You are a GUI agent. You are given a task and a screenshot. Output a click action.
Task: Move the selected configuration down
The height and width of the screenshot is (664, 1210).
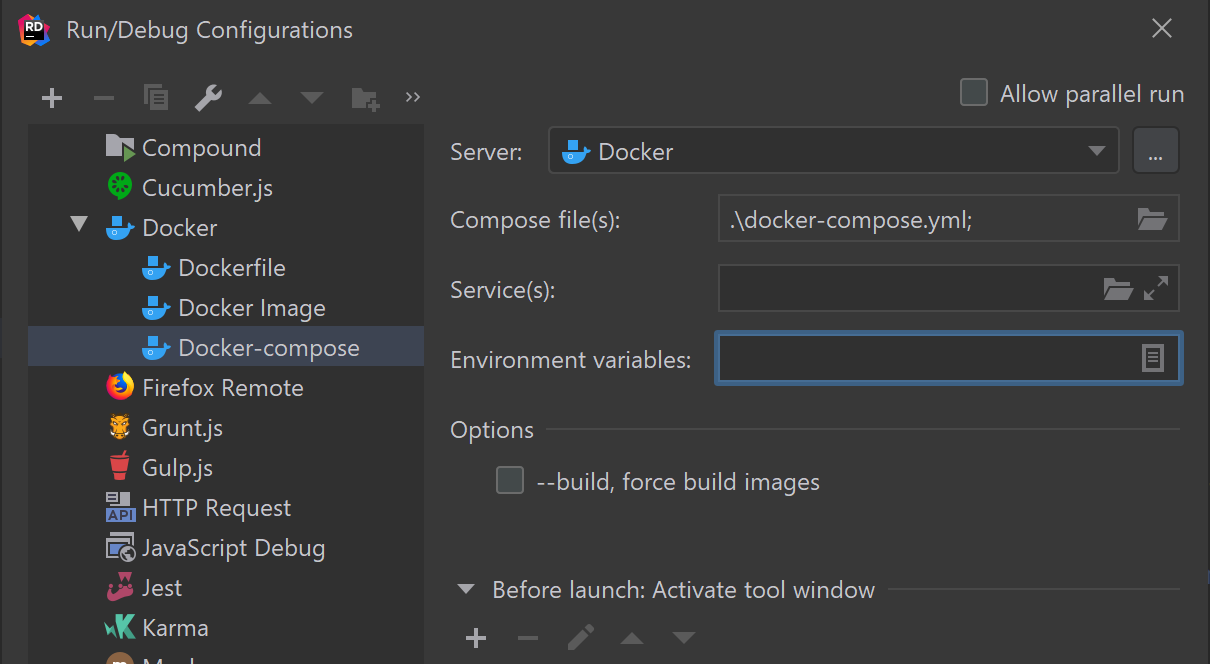(311, 97)
